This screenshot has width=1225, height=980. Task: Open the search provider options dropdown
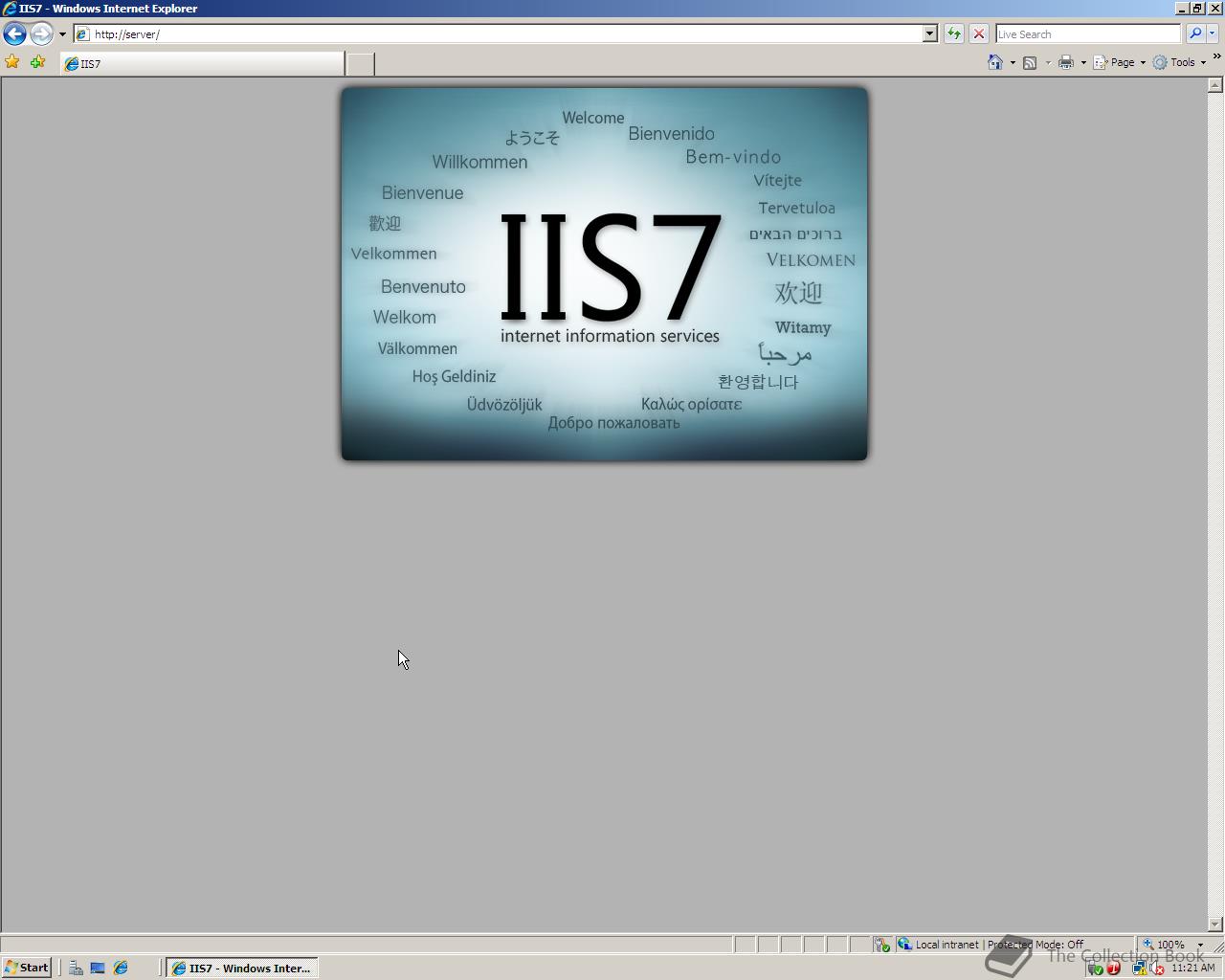(1212, 33)
